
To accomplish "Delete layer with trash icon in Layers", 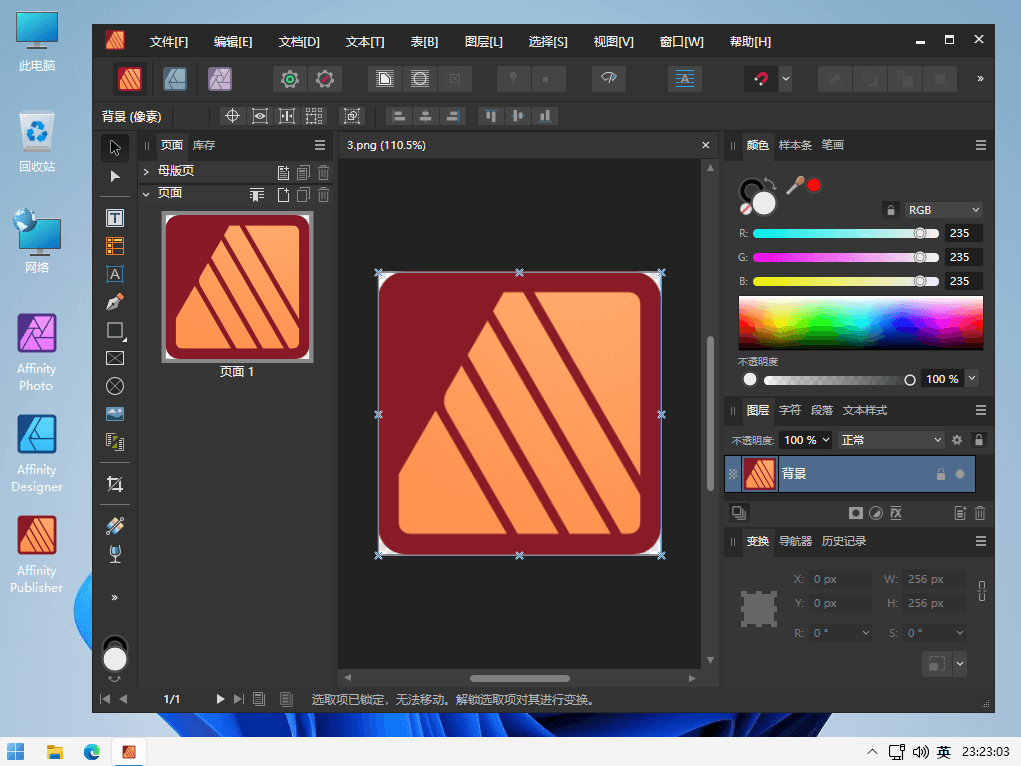I will pyautogui.click(x=980, y=513).
